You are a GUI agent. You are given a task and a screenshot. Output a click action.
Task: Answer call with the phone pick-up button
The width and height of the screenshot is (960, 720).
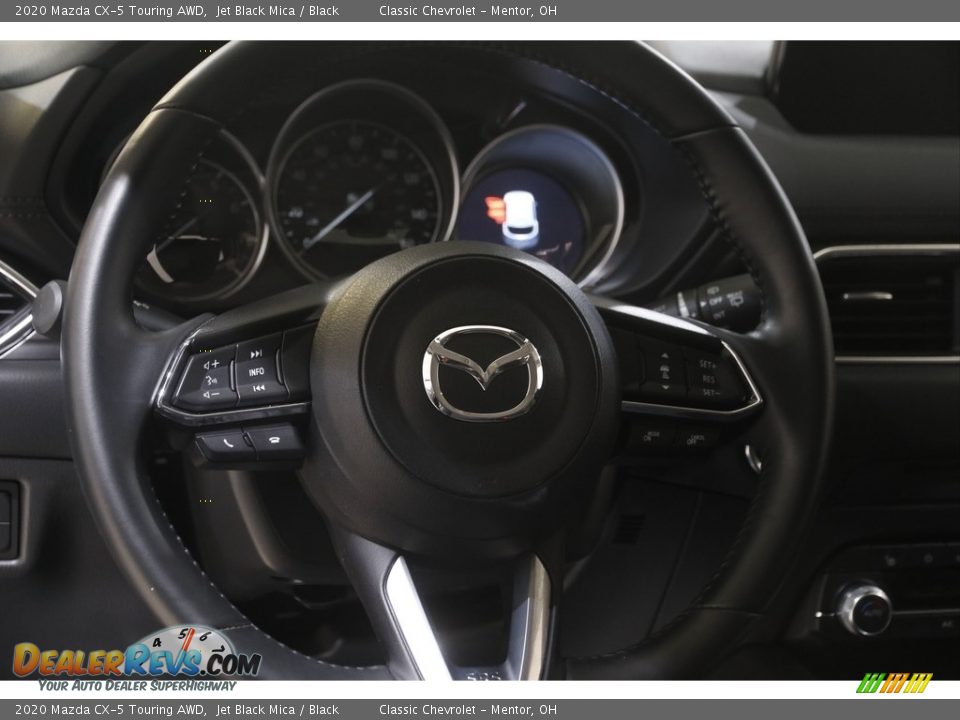click(226, 442)
